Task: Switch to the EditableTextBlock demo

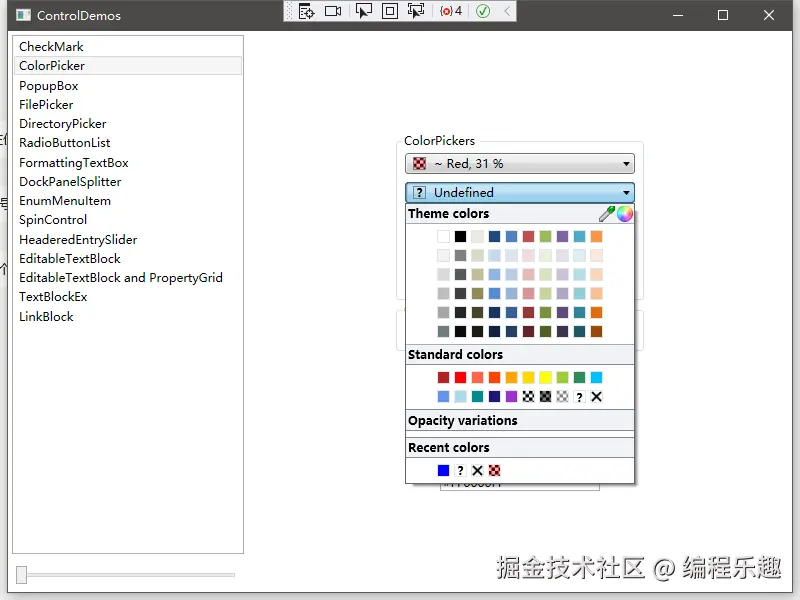Action: pos(128,259)
